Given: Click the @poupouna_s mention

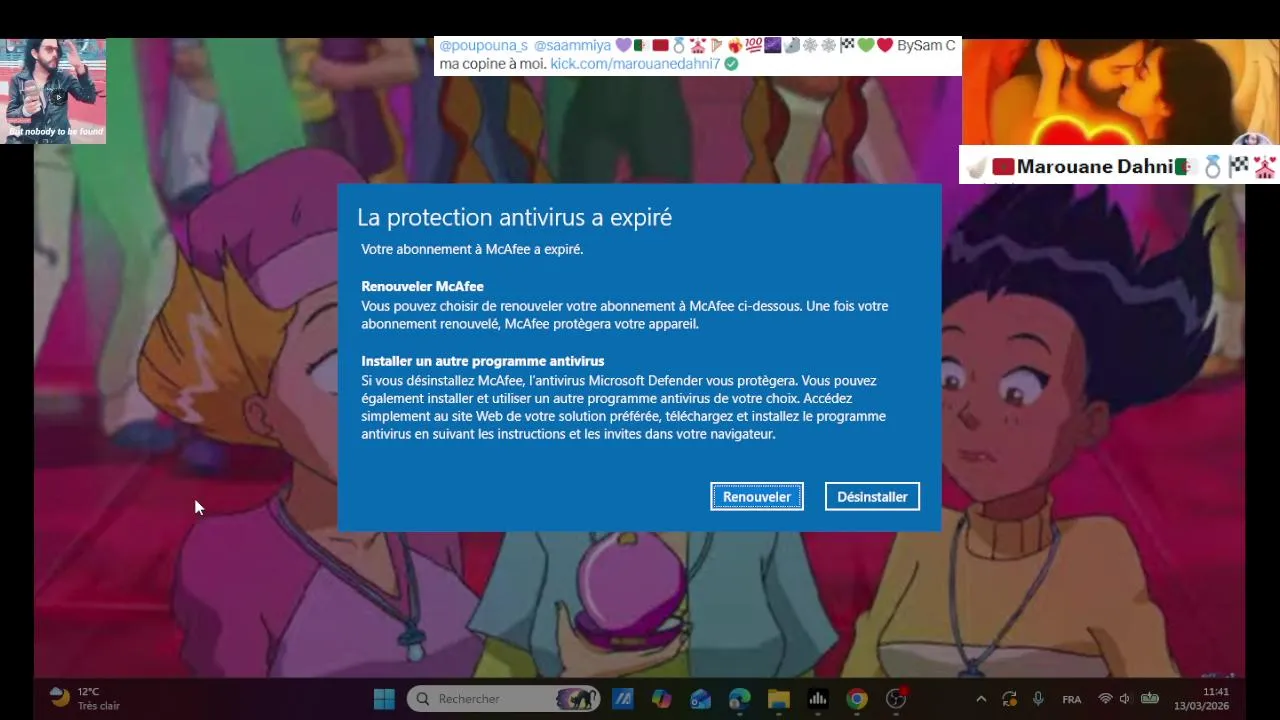Looking at the screenshot, I should [x=483, y=46].
